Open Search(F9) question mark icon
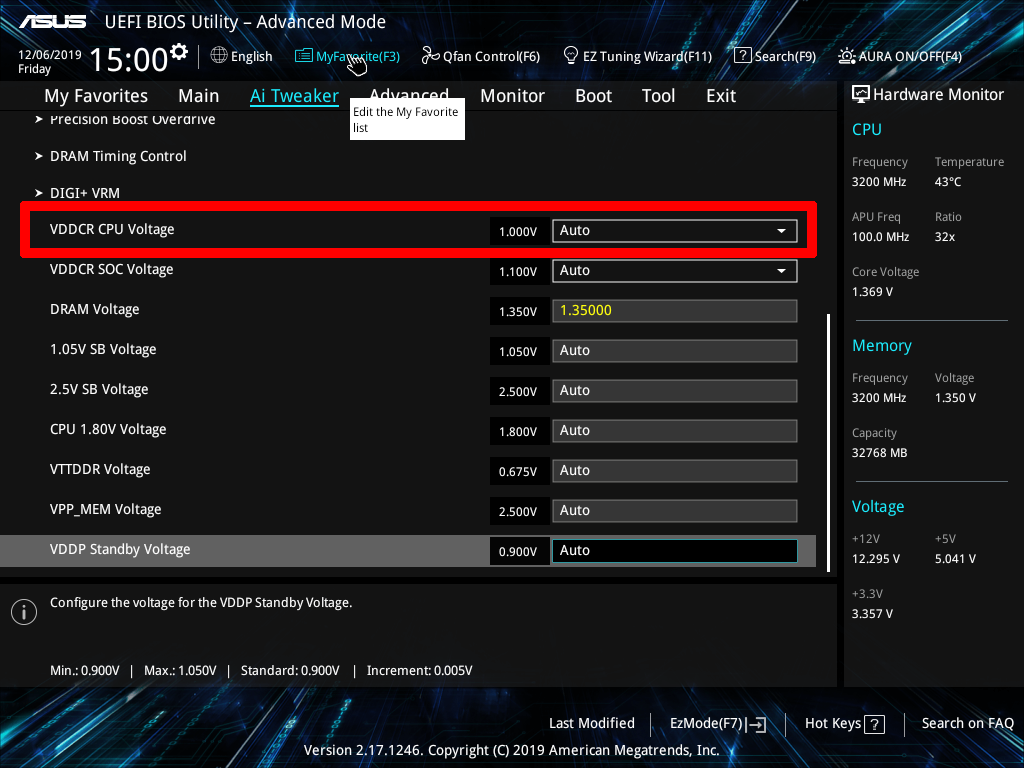 tap(743, 56)
